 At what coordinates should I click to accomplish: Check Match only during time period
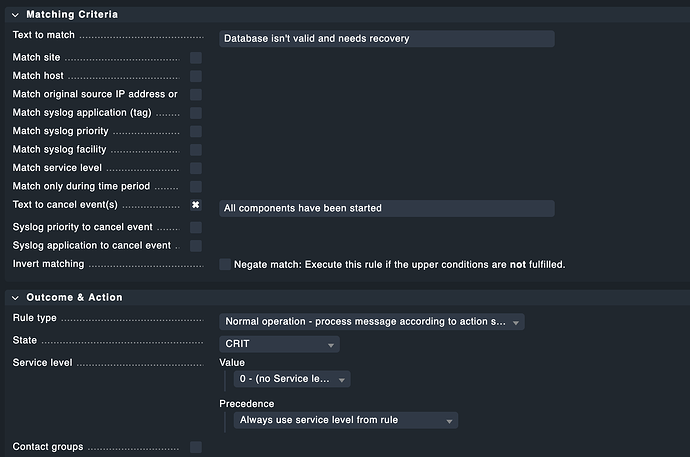[196, 187]
